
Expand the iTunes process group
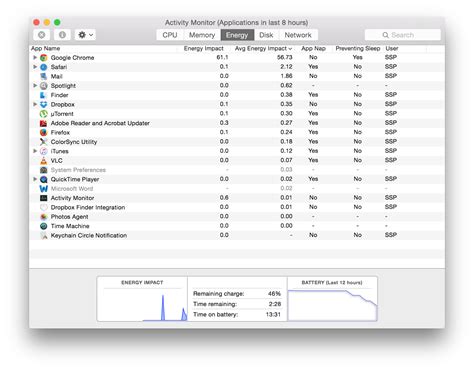click(35, 151)
